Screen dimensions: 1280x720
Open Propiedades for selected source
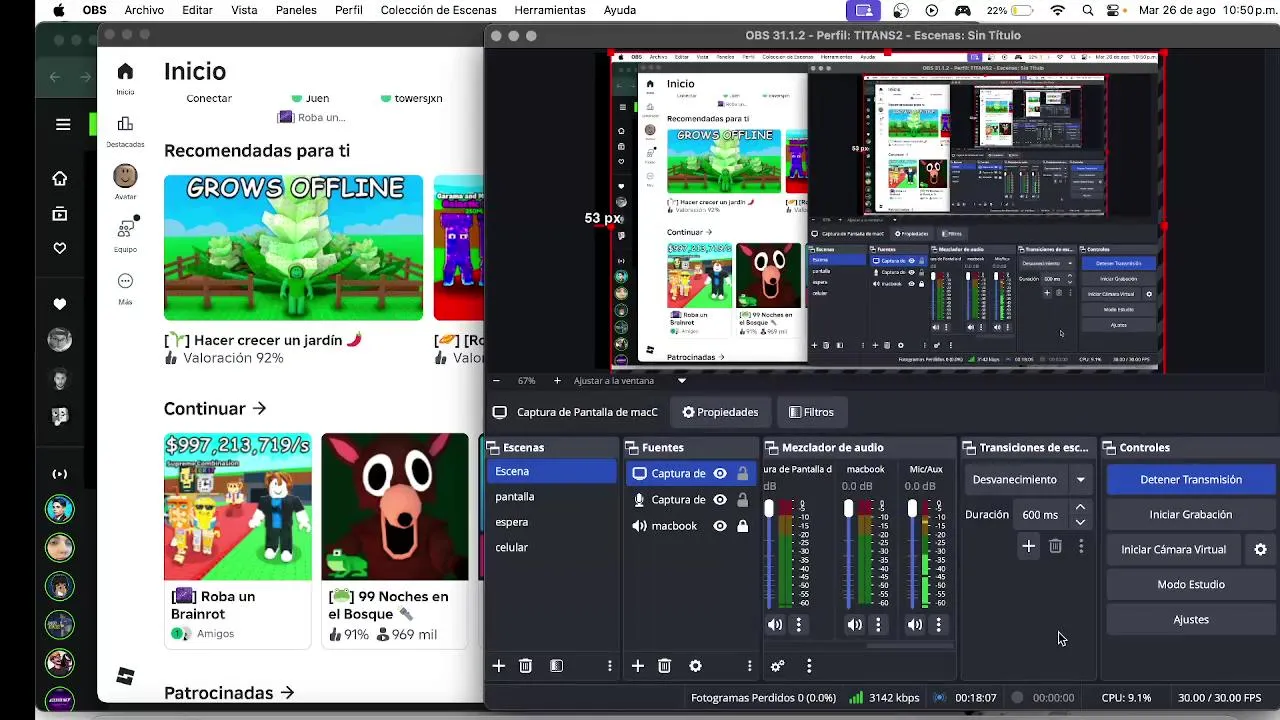click(x=720, y=412)
